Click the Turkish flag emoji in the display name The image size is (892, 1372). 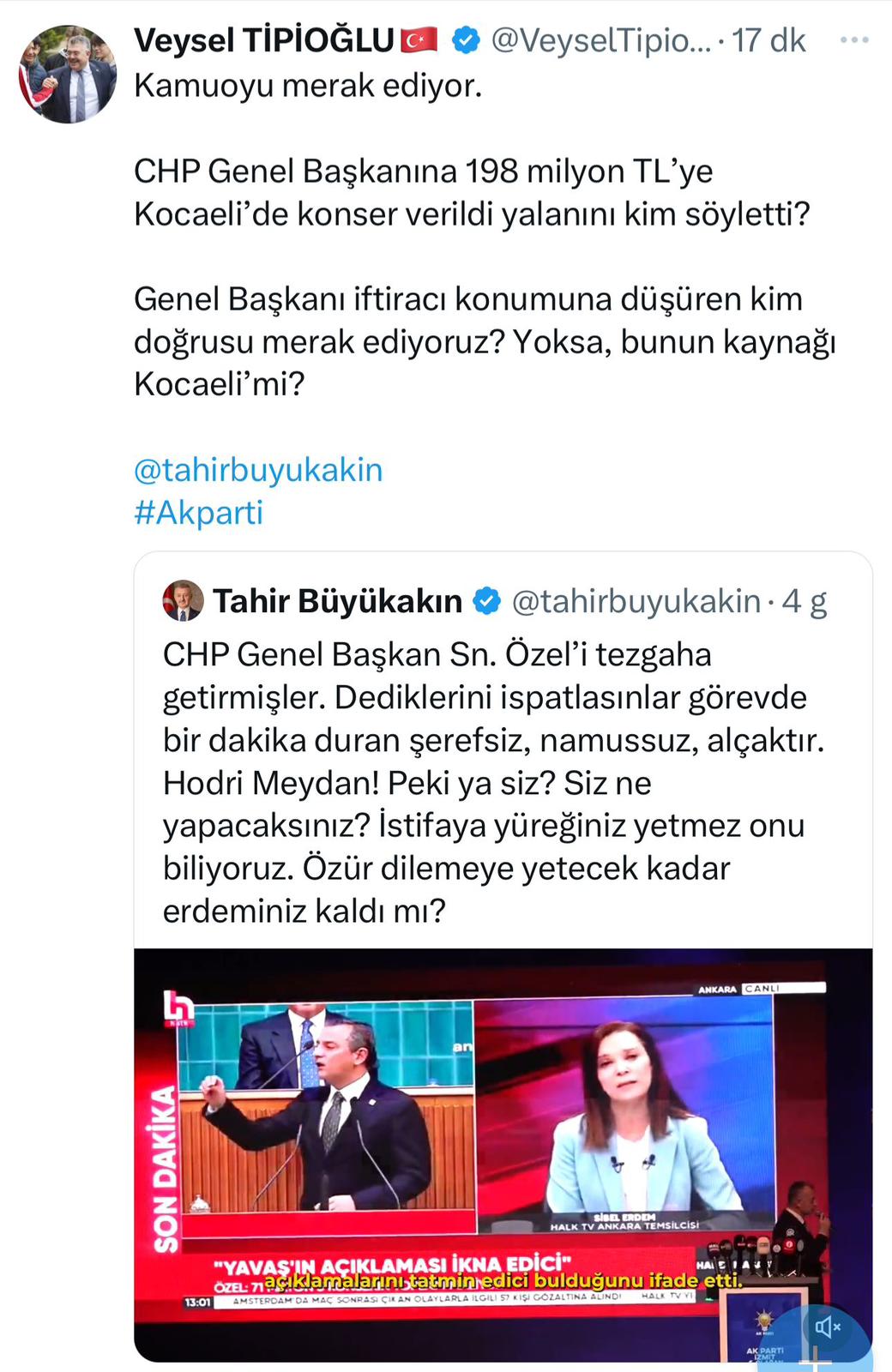pyautogui.click(x=419, y=40)
